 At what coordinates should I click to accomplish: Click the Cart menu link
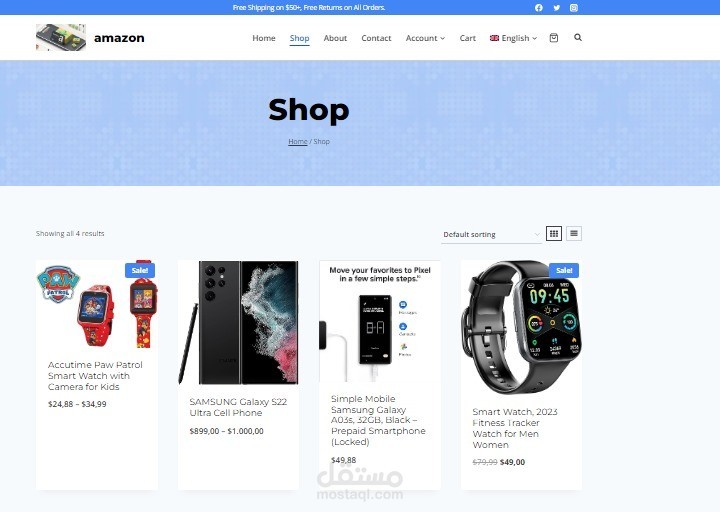point(467,38)
